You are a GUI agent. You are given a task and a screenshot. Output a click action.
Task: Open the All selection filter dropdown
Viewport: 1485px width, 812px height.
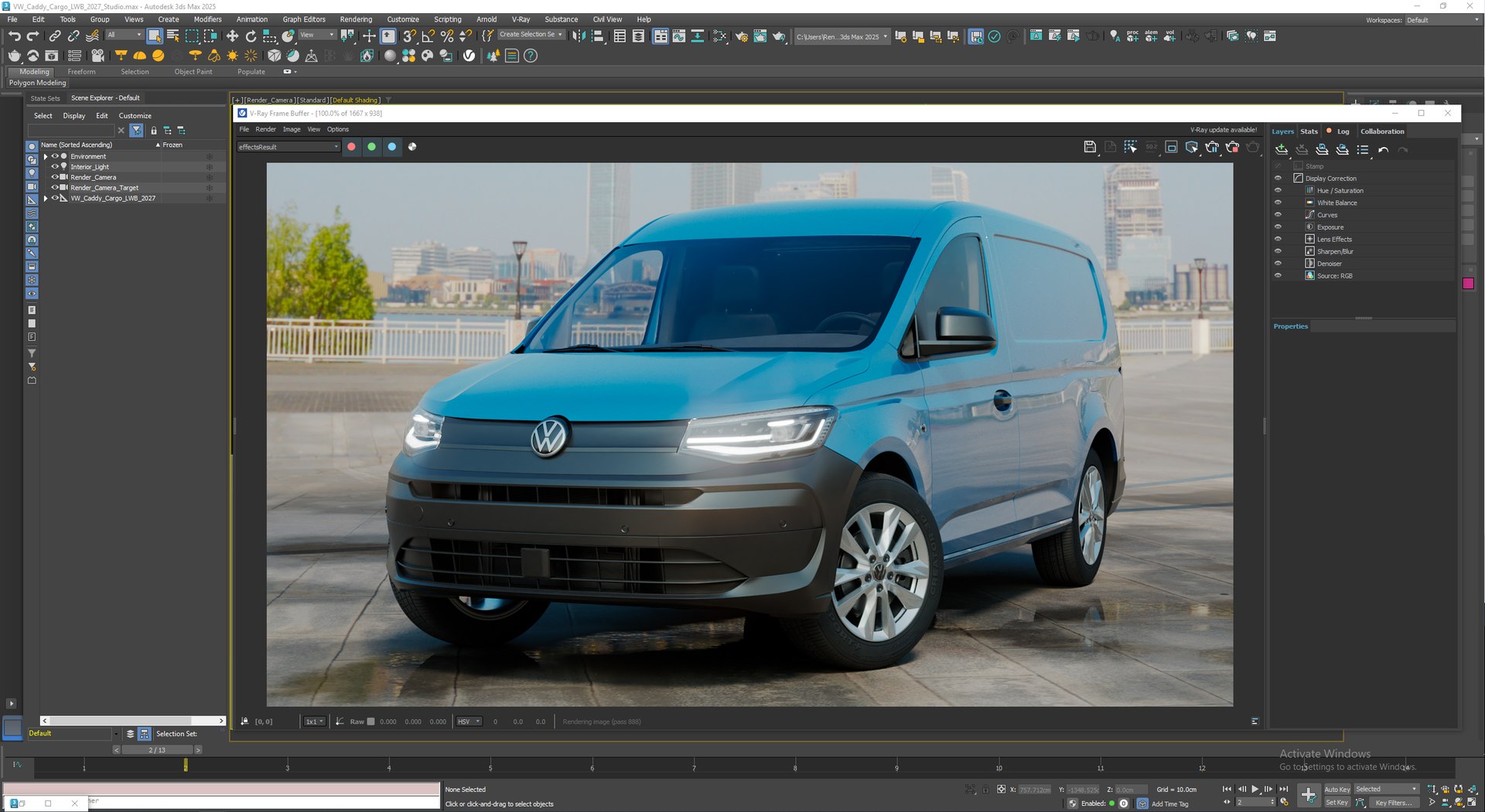coord(124,35)
